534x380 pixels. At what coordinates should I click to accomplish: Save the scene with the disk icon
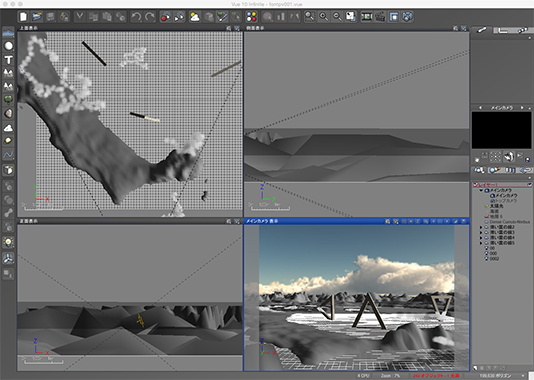(50, 16)
